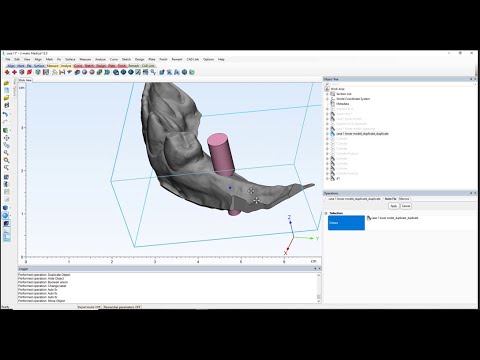Viewport: 480px width, 360px height.
Task: Select the #1 tree item
Action: point(338,179)
